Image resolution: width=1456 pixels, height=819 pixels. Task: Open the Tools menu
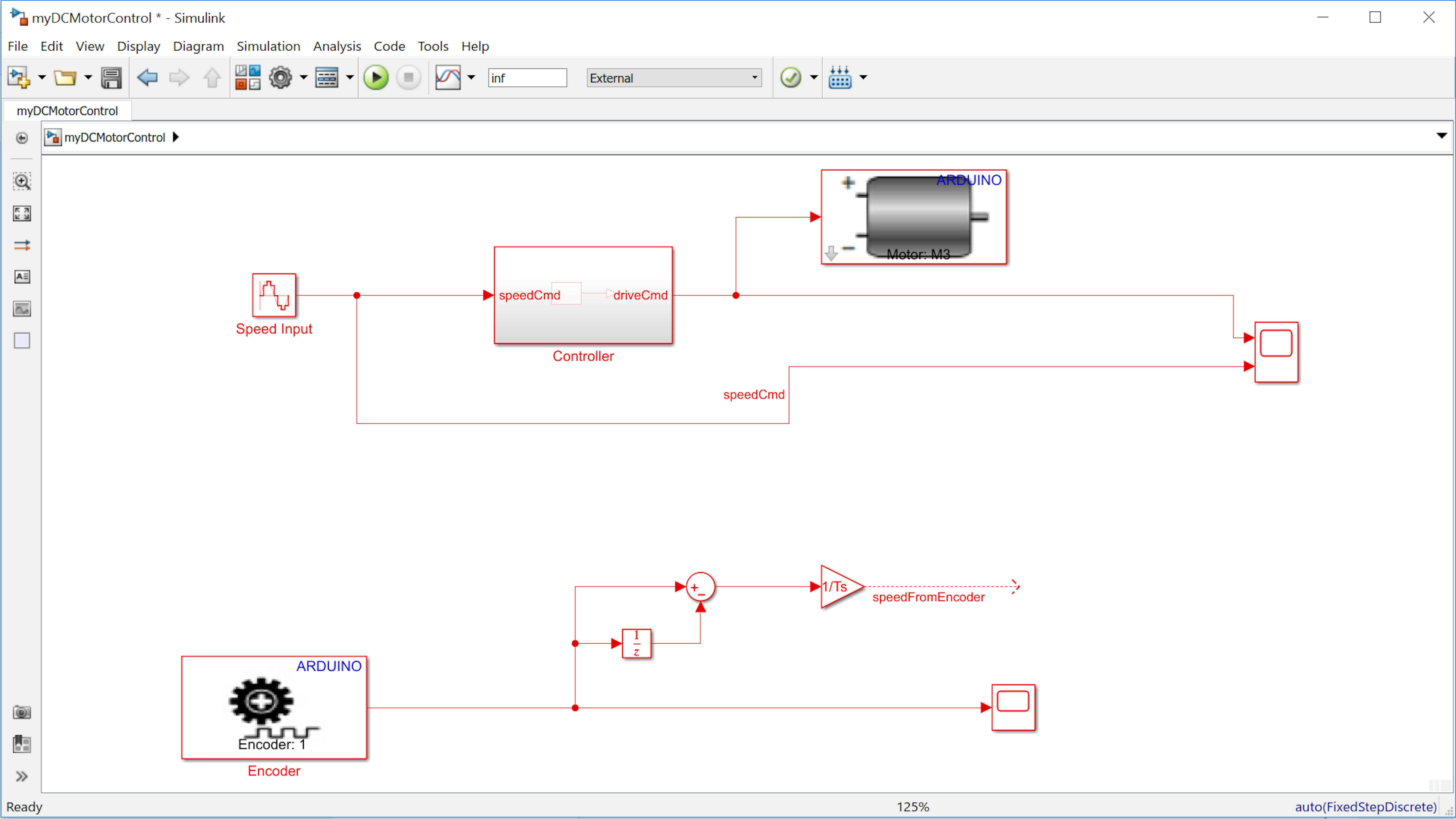[433, 46]
